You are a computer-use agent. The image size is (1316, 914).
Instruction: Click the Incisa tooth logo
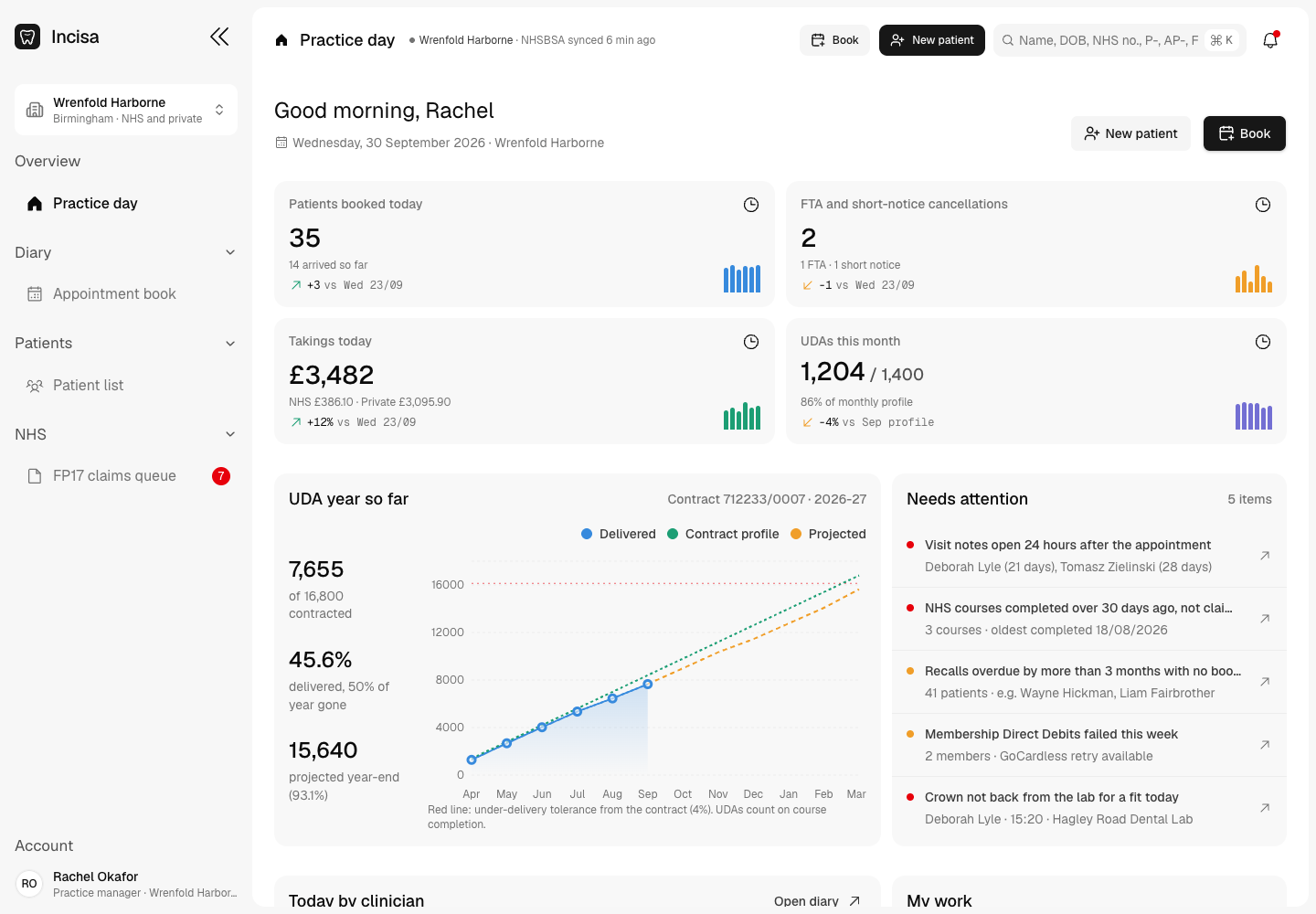click(x=27, y=37)
